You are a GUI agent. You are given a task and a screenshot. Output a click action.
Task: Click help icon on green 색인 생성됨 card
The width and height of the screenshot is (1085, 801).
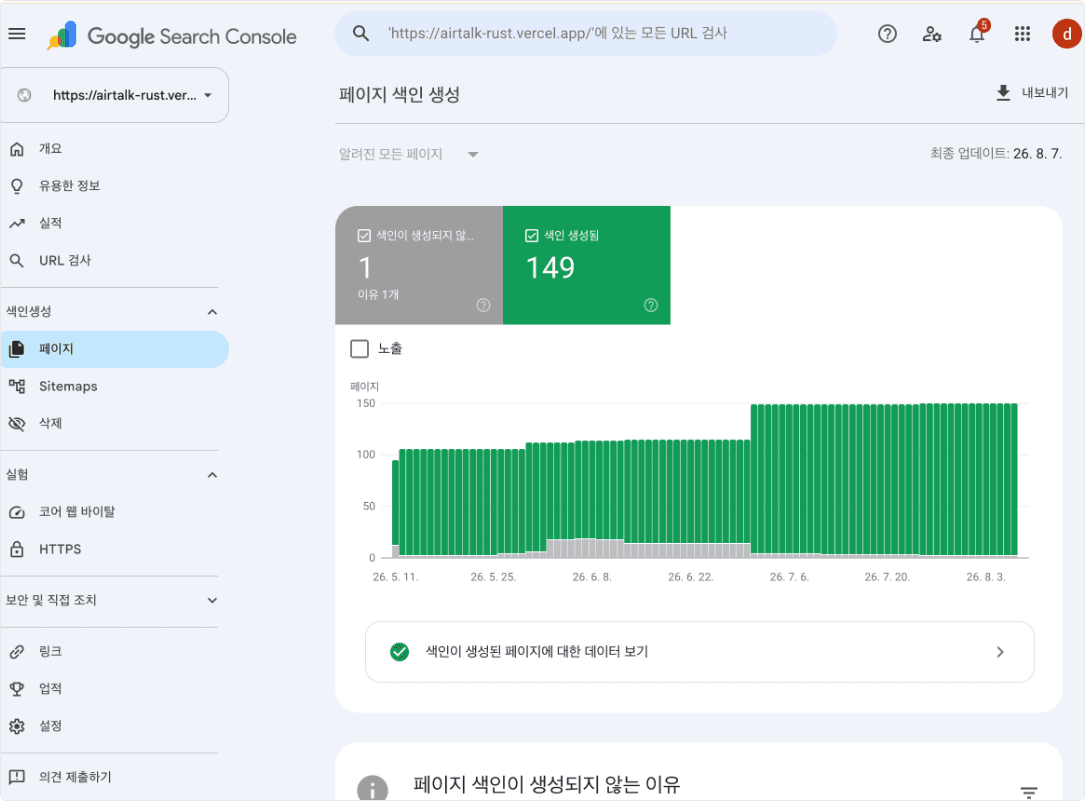point(651,305)
